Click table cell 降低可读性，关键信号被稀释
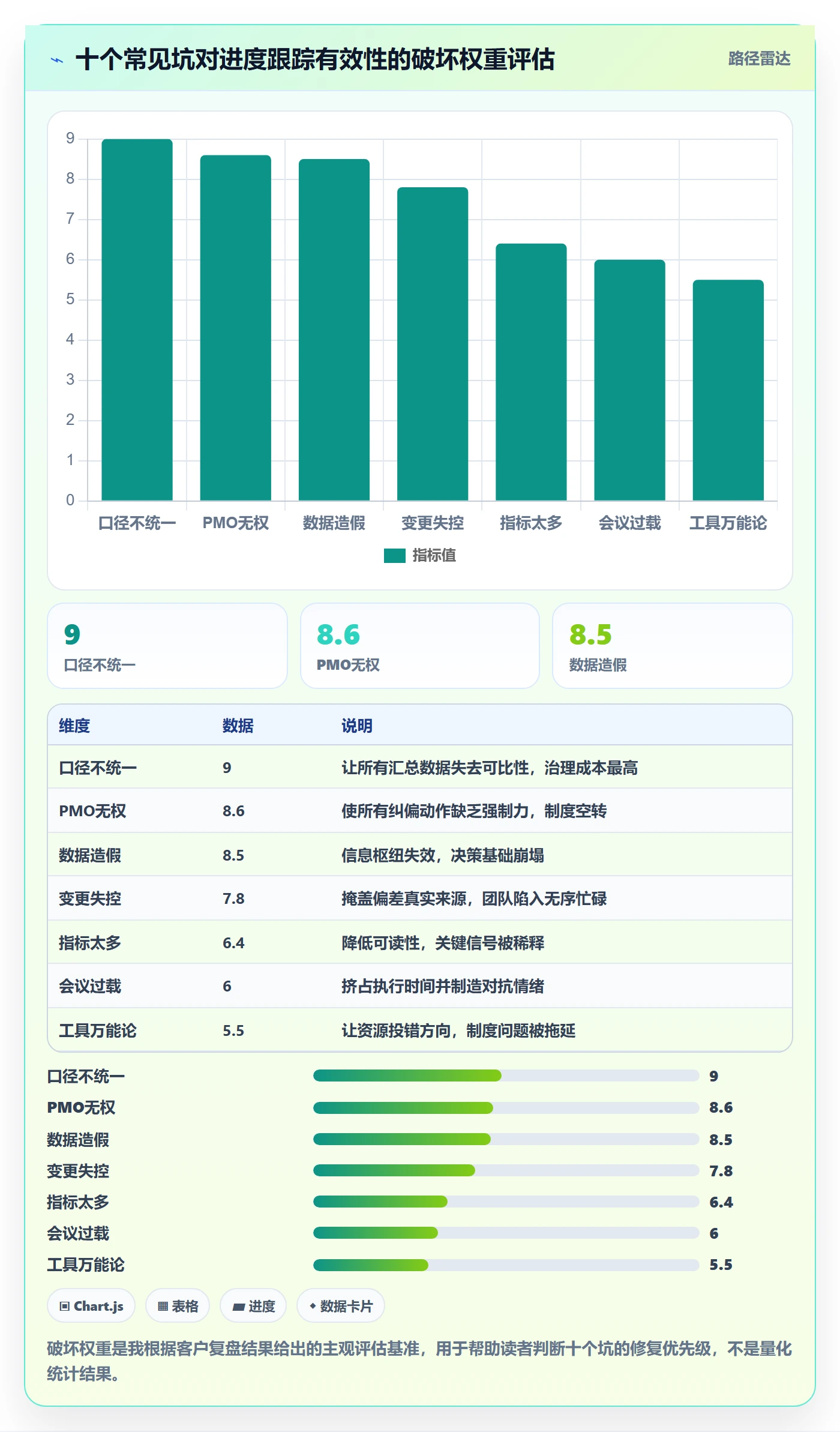 443,943
